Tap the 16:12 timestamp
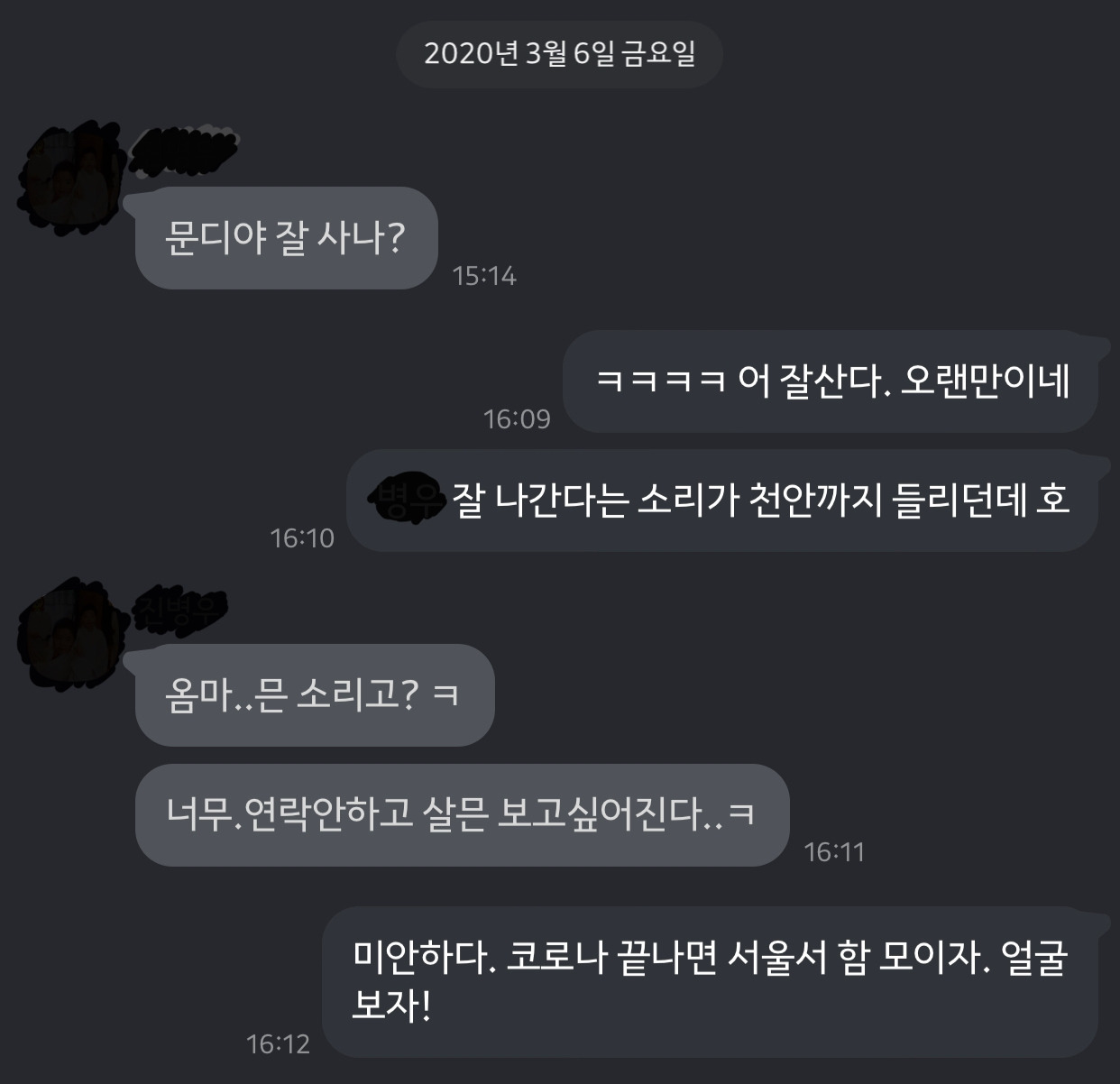This screenshot has width=1120, height=1084. 278,1044
